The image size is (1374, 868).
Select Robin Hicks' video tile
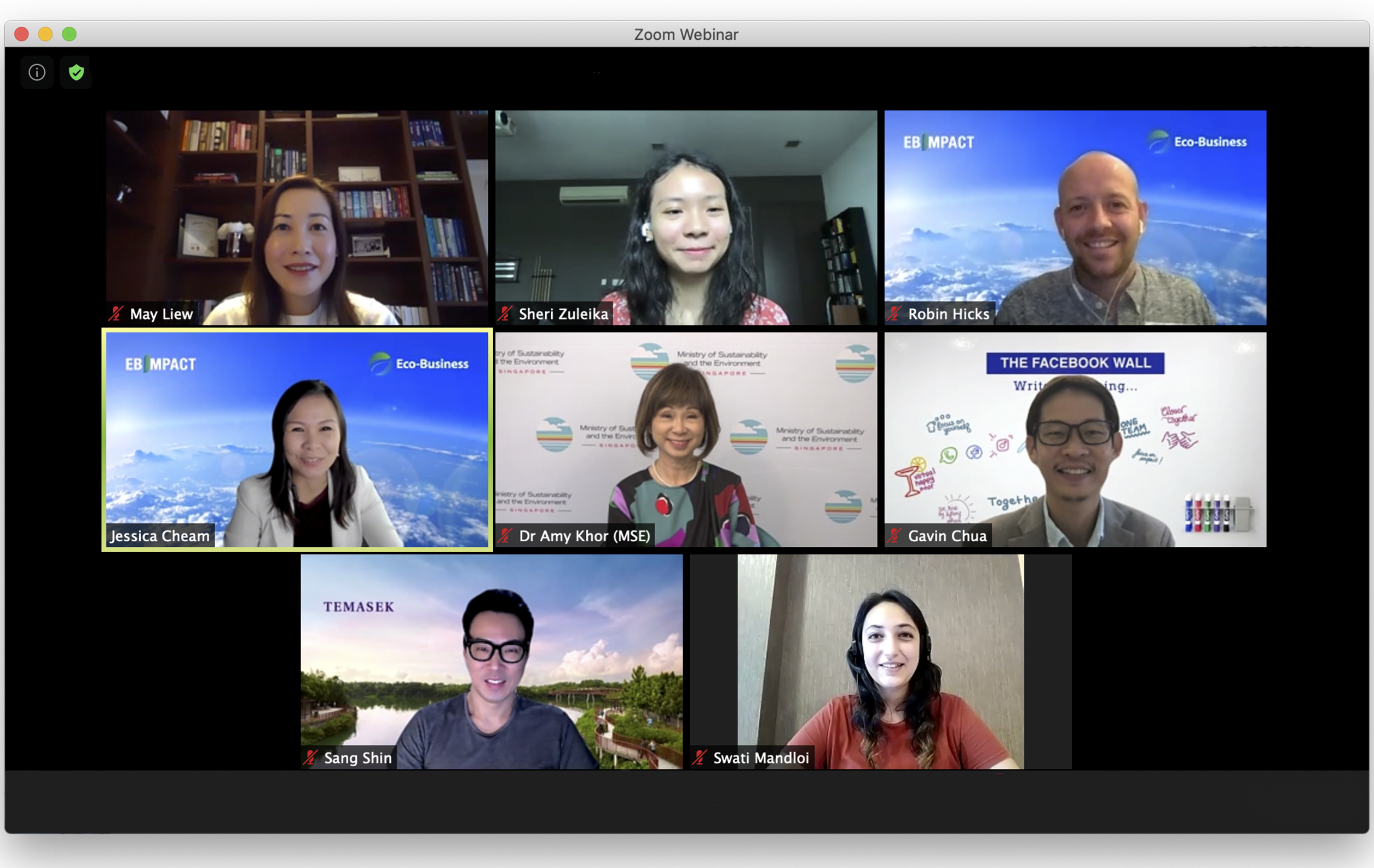pos(1075,217)
